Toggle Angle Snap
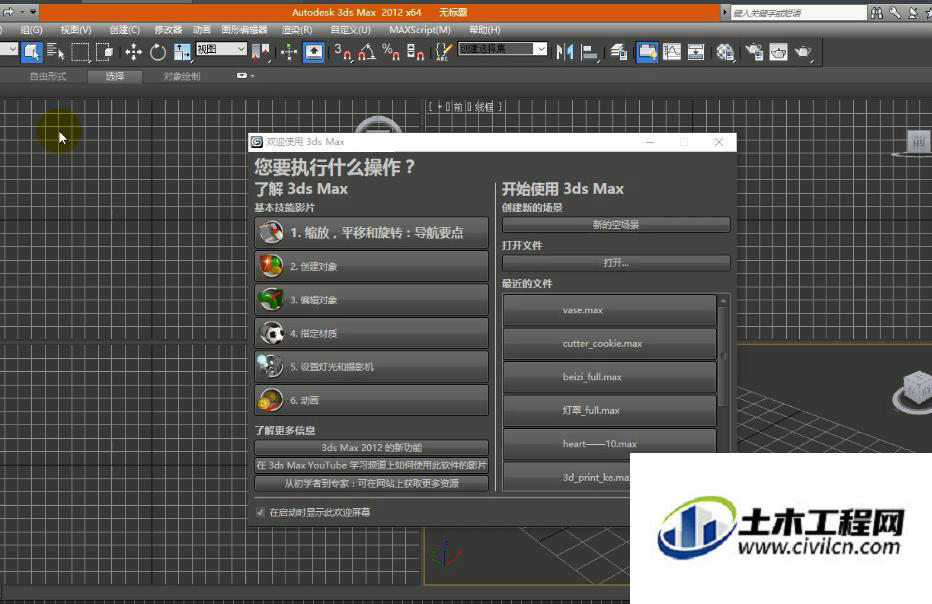This screenshot has height=604, width=932. click(367, 52)
